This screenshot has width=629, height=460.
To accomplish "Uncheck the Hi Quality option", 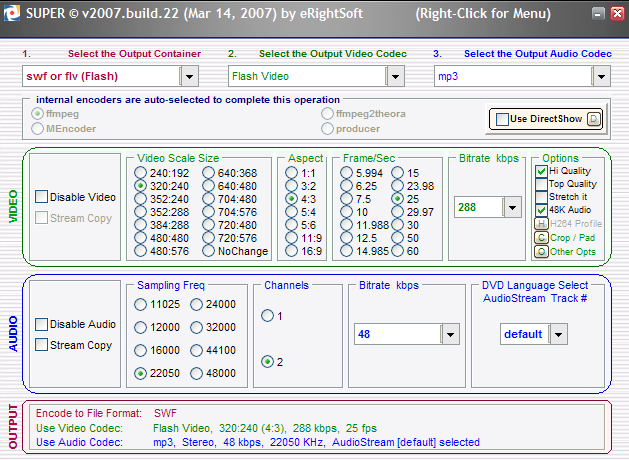I will click(x=541, y=171).
